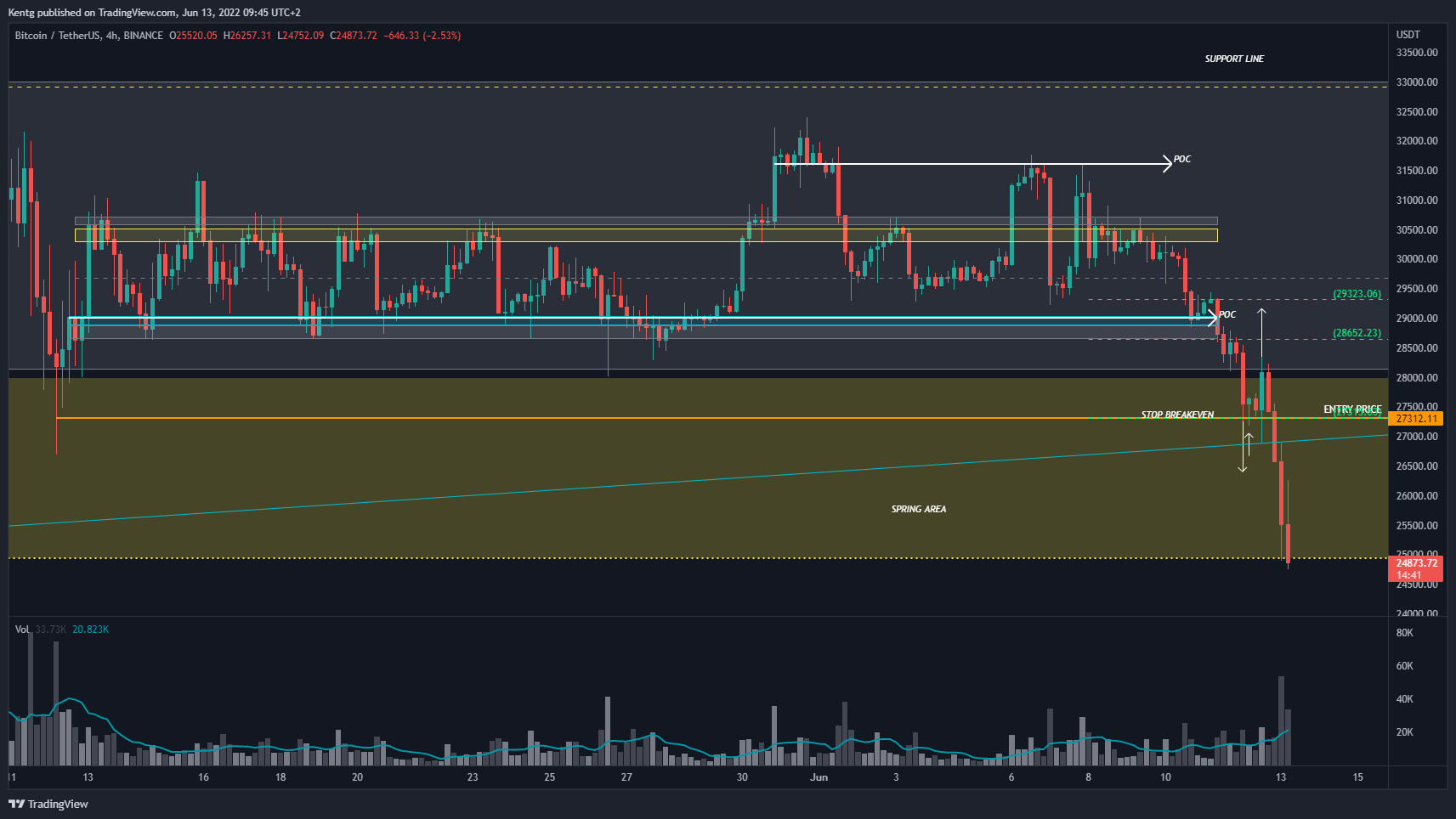The height and width of the screenshot is (819, 1456).
Task: Select the open value O25520.05
Action: 193,36
